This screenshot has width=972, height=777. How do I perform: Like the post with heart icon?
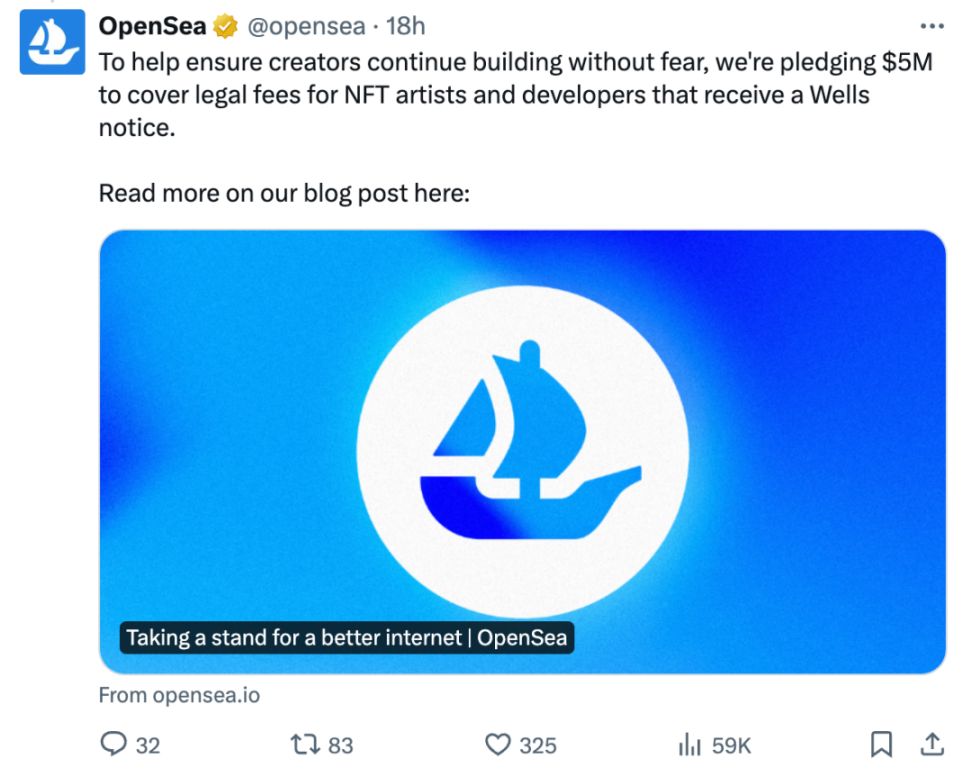point(497,744)
